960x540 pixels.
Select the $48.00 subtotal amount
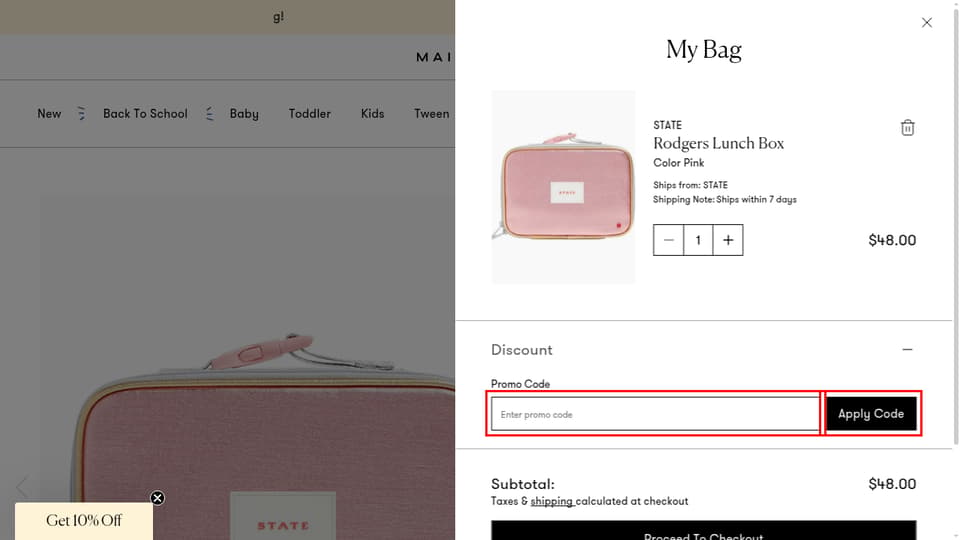(x=892, y=484)
